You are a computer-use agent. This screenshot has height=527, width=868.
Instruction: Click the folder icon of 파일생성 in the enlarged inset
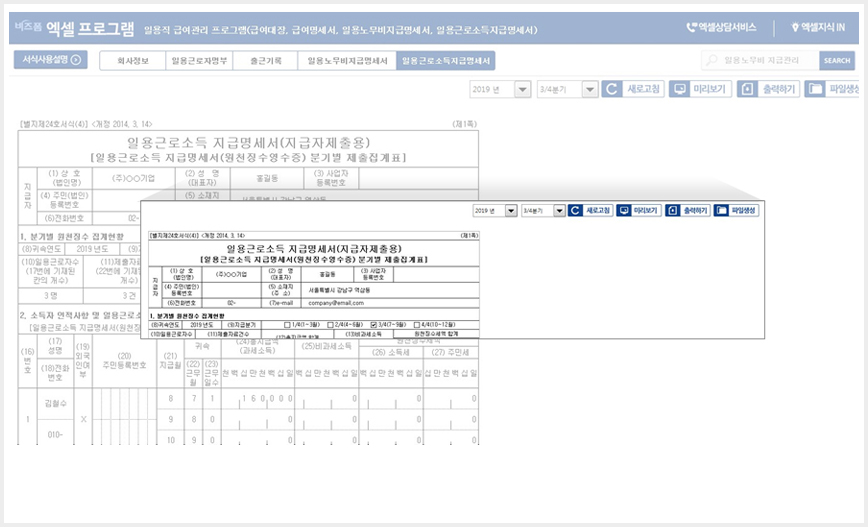(x=721, y=210)
